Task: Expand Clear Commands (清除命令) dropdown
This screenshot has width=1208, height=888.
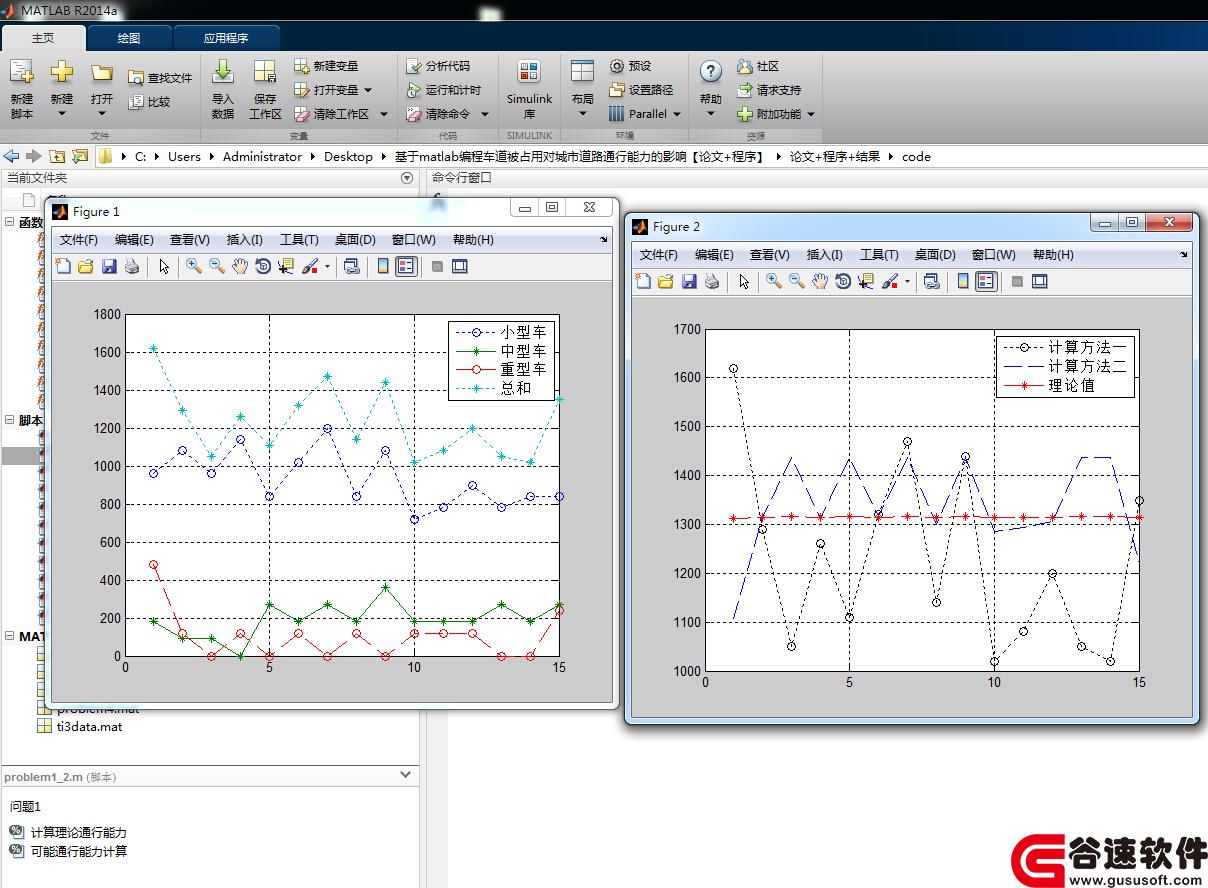Action: point(484,114)
